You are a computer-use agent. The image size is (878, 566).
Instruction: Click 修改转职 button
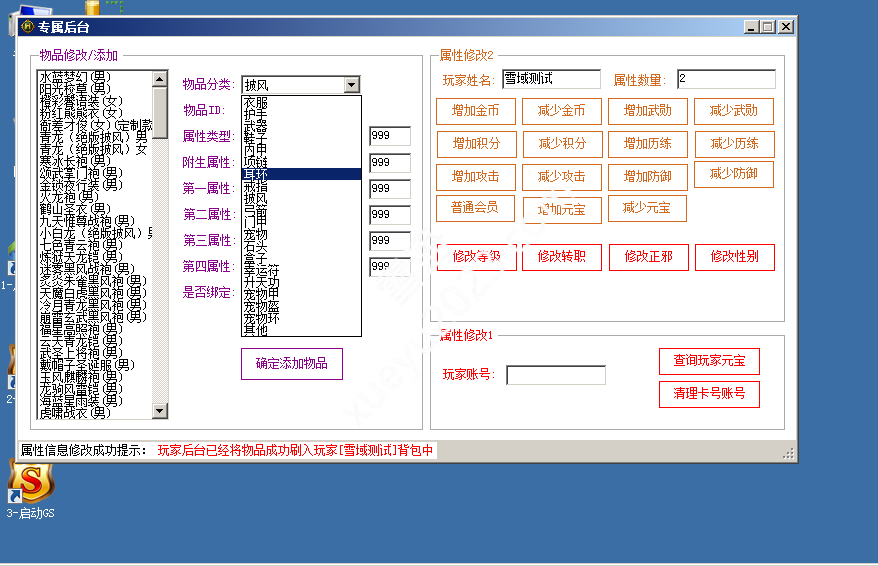[x=562, y=257]
